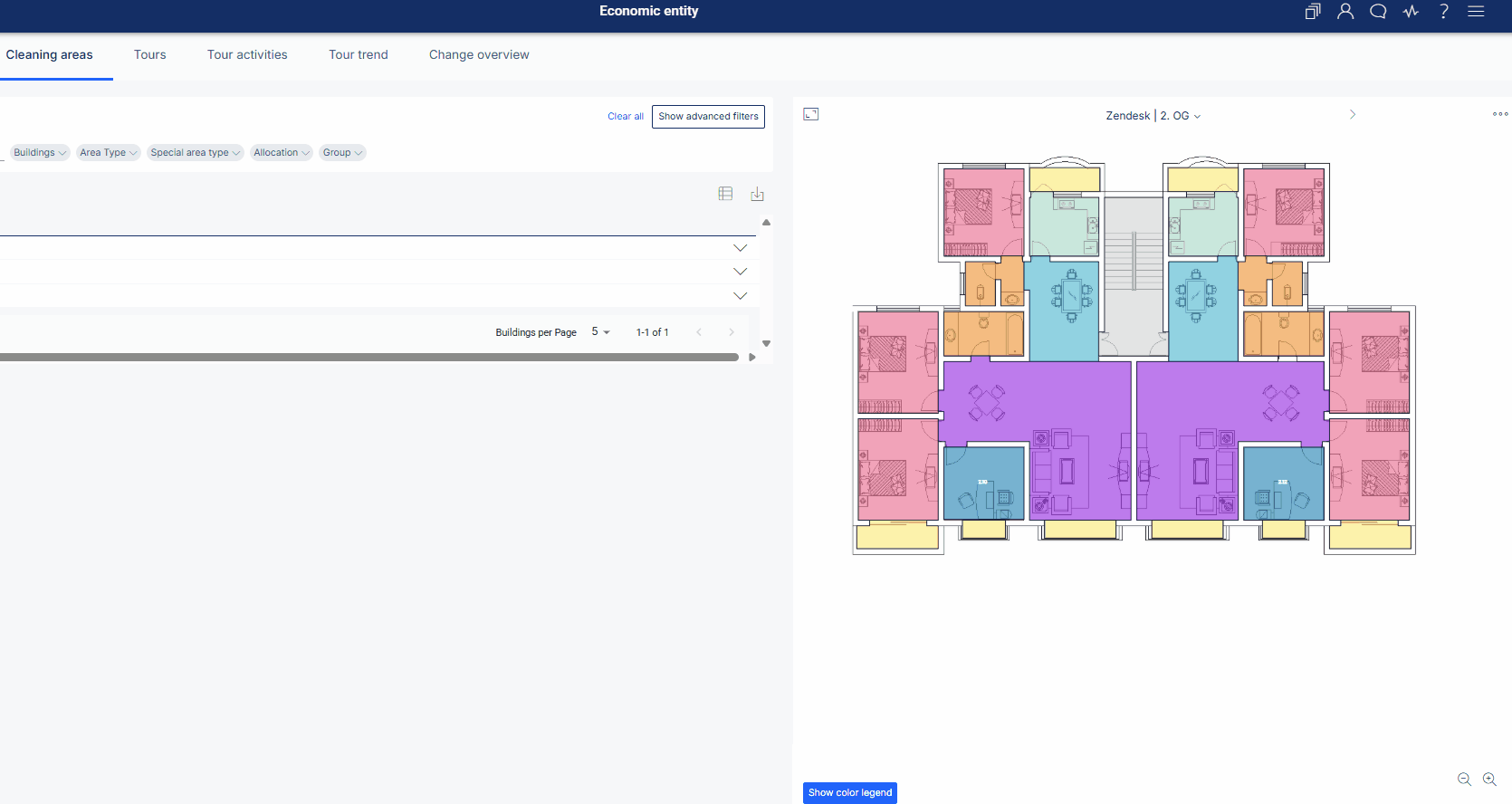Click the 1-1 of 1 pagination text
Viewport: 1512px width, 804px height.
[x=652, y=332]
